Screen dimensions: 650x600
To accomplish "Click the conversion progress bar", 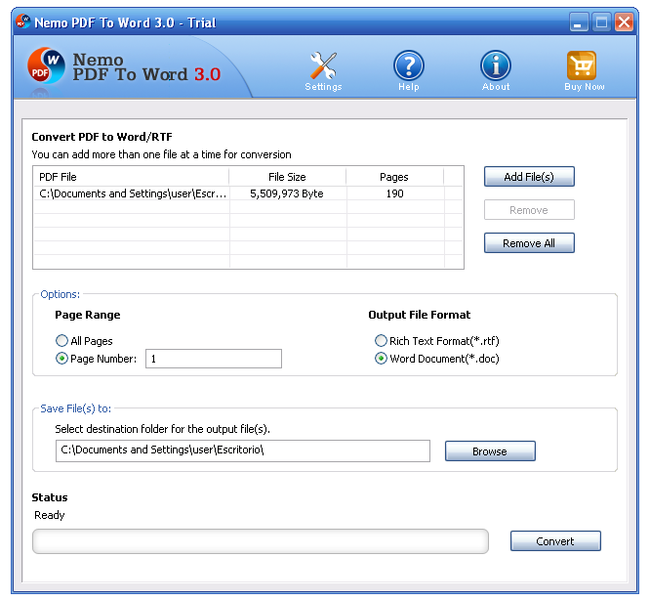I will (260, 541).
